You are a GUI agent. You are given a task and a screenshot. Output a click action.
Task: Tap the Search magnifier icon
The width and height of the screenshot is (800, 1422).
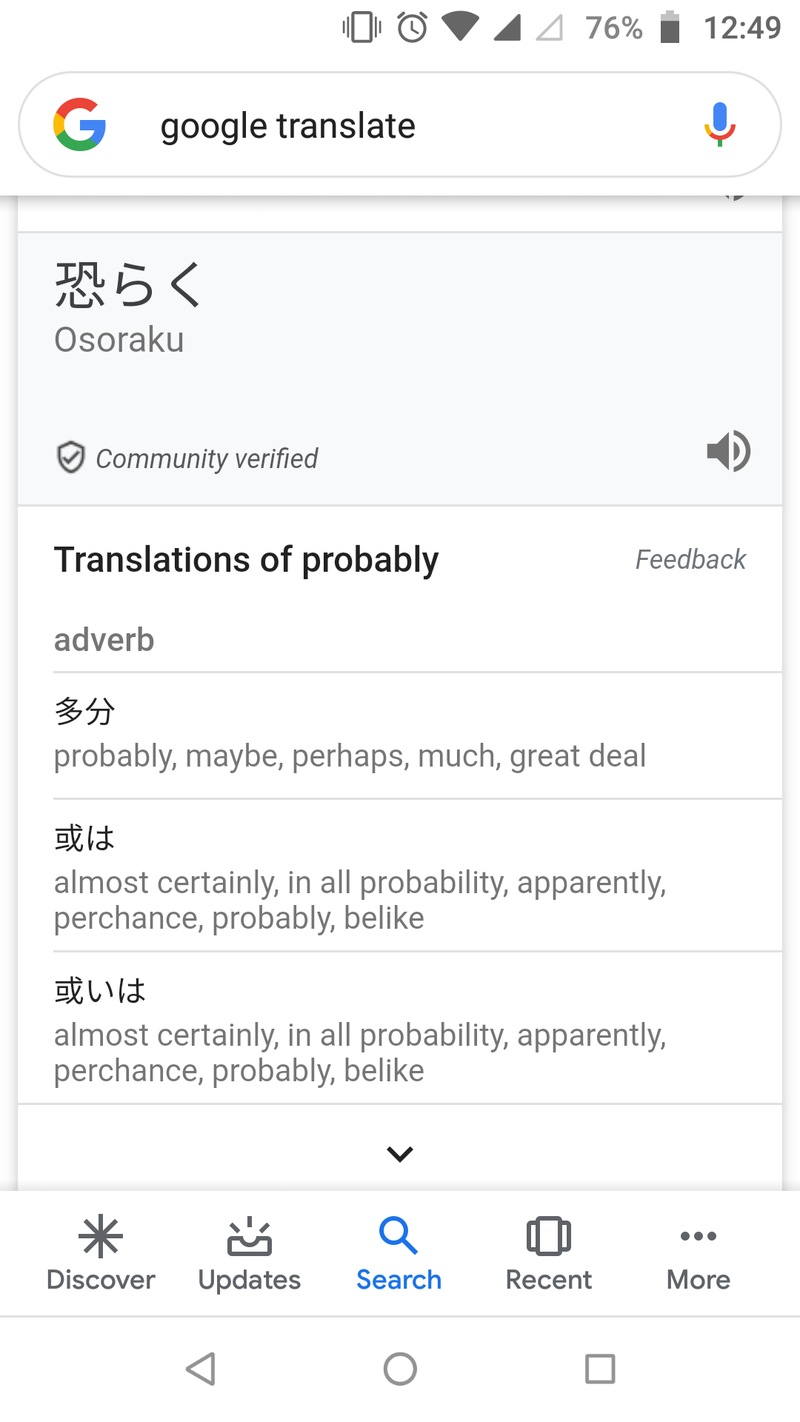(x=398, y=1237)
